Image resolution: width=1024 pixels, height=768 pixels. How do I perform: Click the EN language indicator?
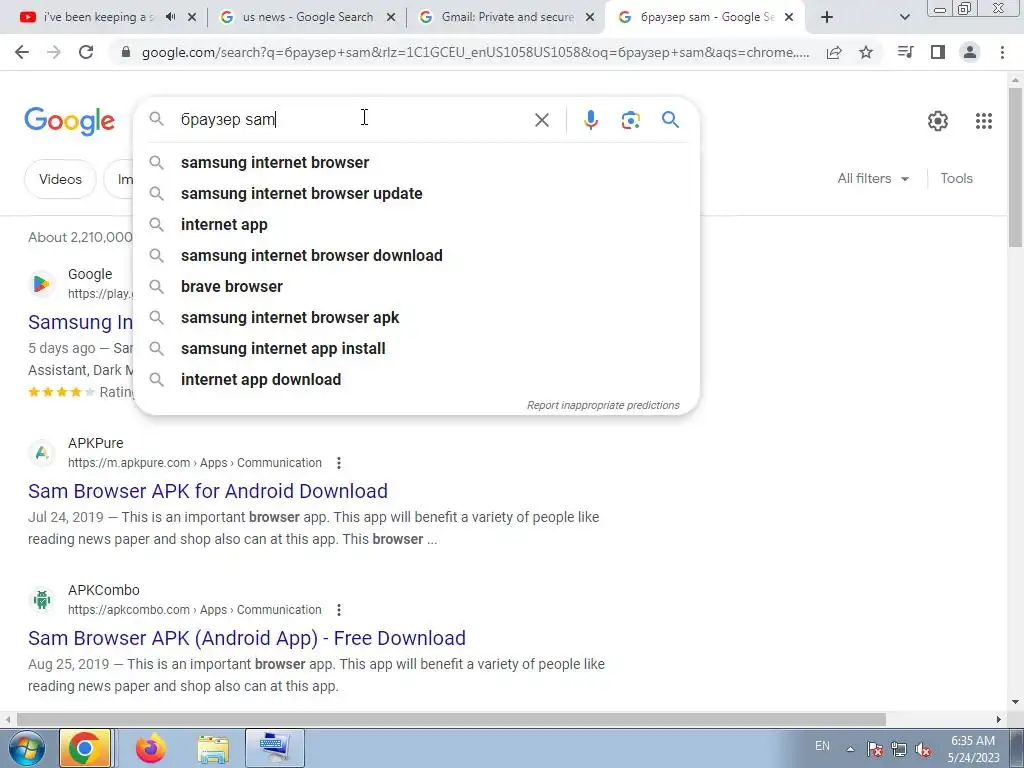[822, 746]
